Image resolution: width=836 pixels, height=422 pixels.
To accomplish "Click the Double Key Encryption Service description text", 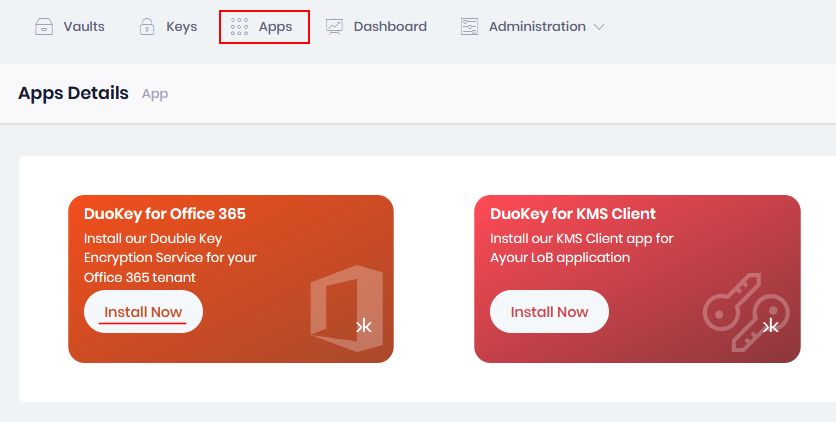I will (170, 258).
